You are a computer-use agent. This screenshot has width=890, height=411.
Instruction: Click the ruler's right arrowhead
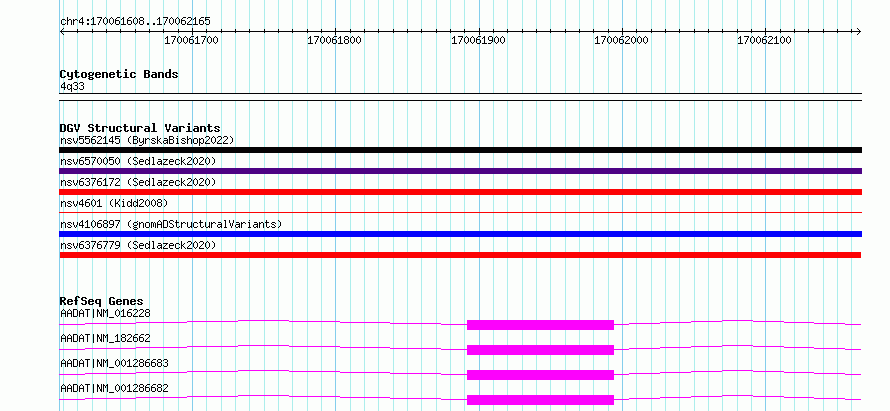pyautogui.click(x=858, y=32)
